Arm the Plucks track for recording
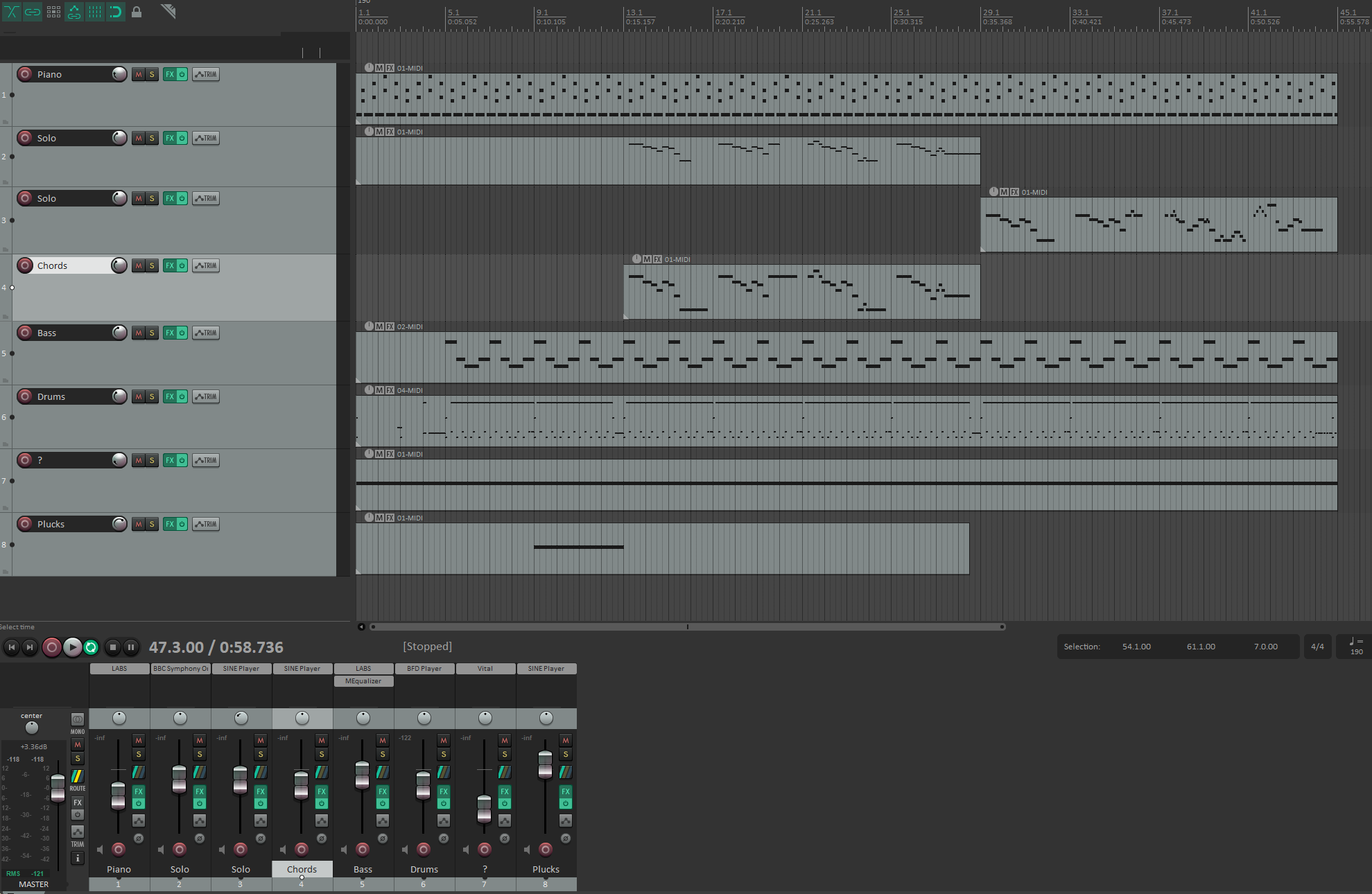Viewport: 1372px width, 894px height. coord(25,524)
